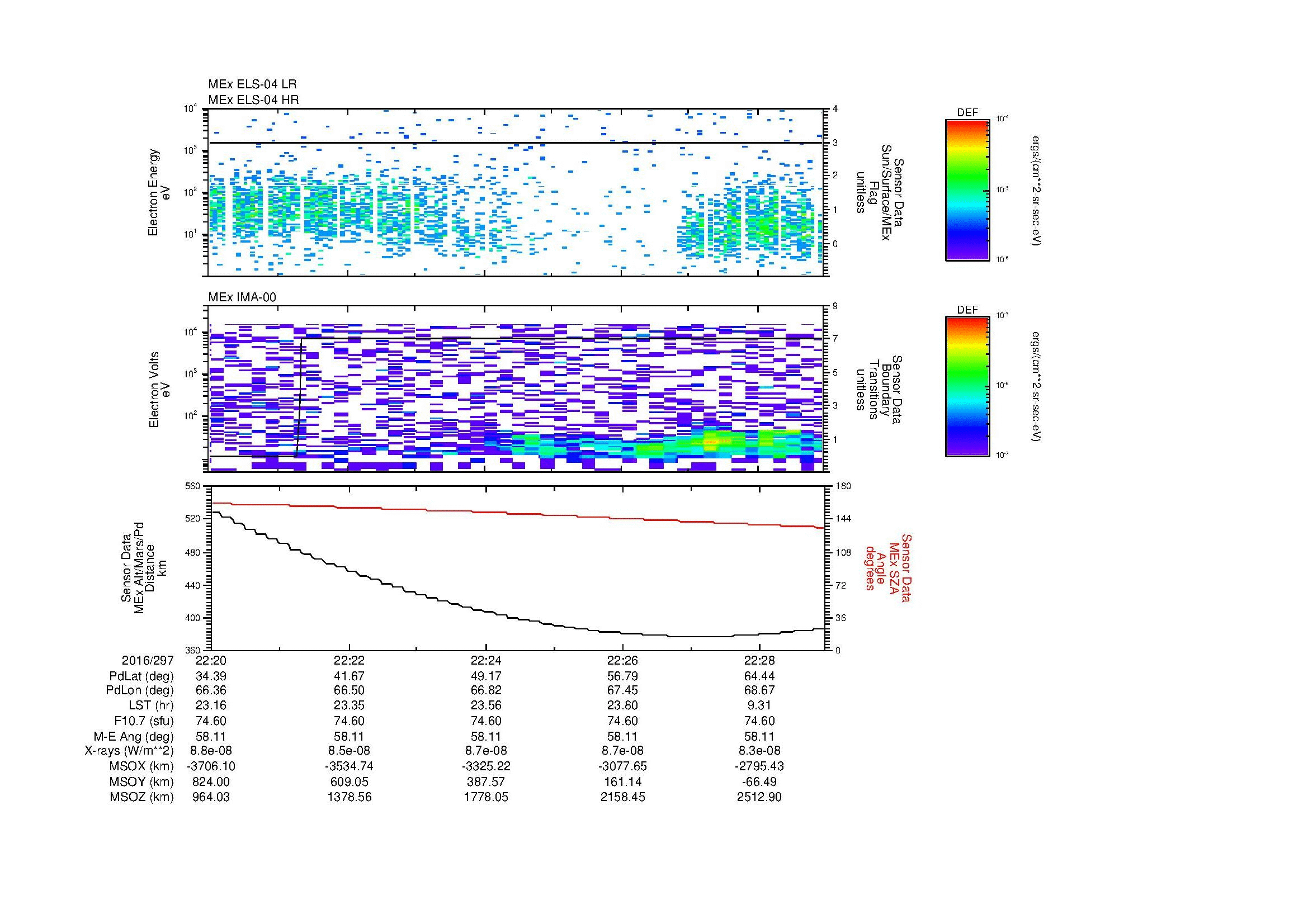The image size is (1308, 924).
Task: Click the 144 SZA axis tick label
Action: 843,519
